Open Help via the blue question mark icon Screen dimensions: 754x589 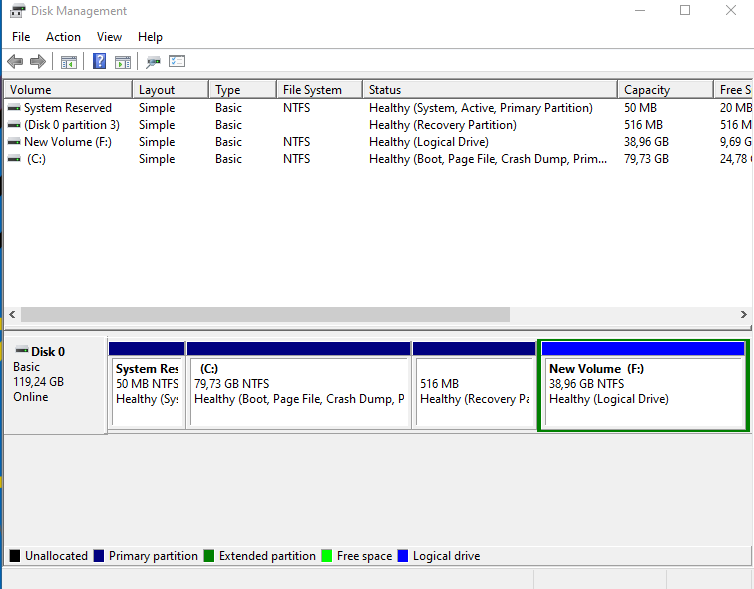tap(99, 62)
